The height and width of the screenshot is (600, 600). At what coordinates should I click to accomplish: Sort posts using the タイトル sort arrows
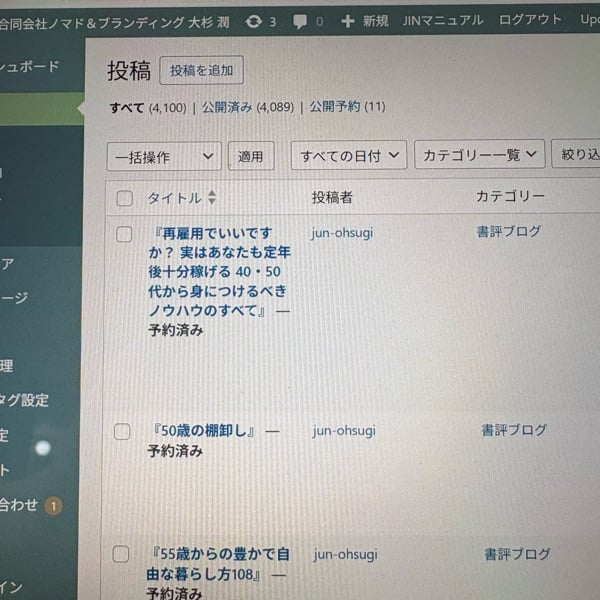211,198
